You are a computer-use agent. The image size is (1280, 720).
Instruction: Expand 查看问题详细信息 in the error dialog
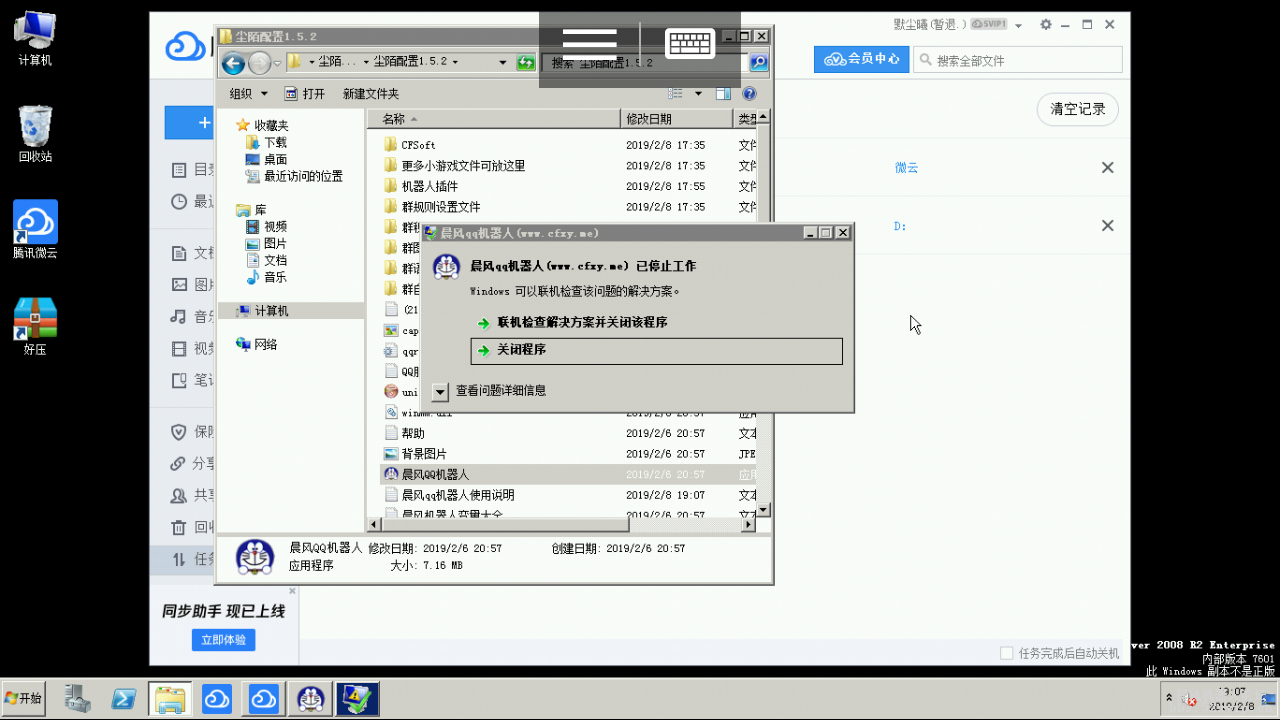[438, 391]
